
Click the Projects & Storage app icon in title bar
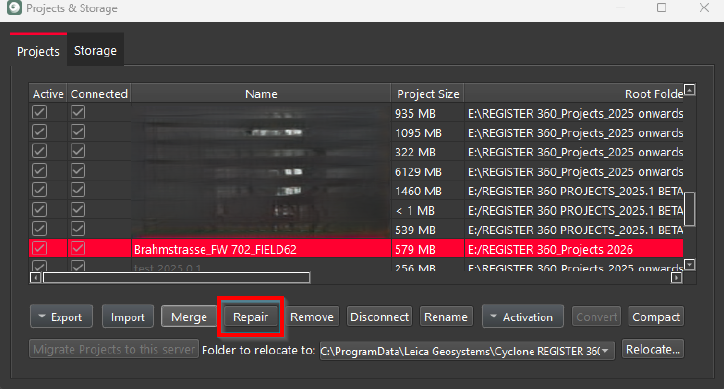point(14,8)
